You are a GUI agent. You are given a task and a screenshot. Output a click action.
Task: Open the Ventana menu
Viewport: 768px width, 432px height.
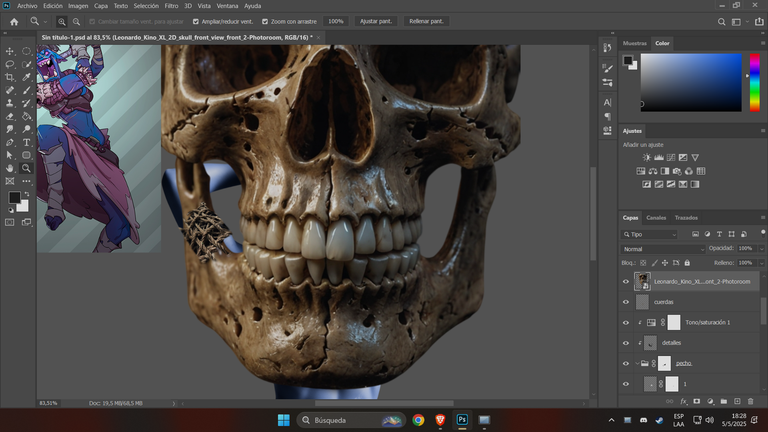click(227, 6)
